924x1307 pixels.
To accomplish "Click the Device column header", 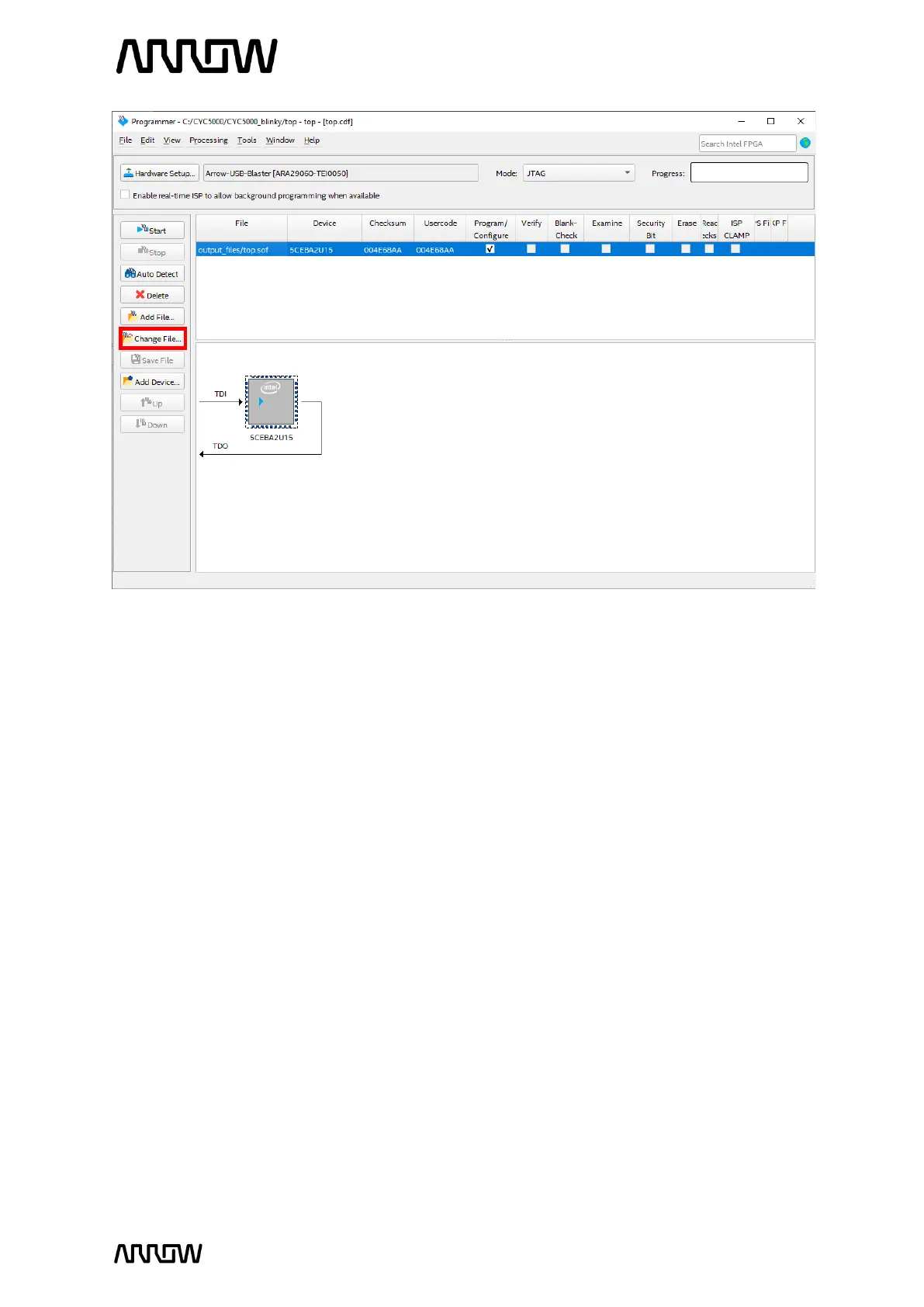I will click(324, 229).
